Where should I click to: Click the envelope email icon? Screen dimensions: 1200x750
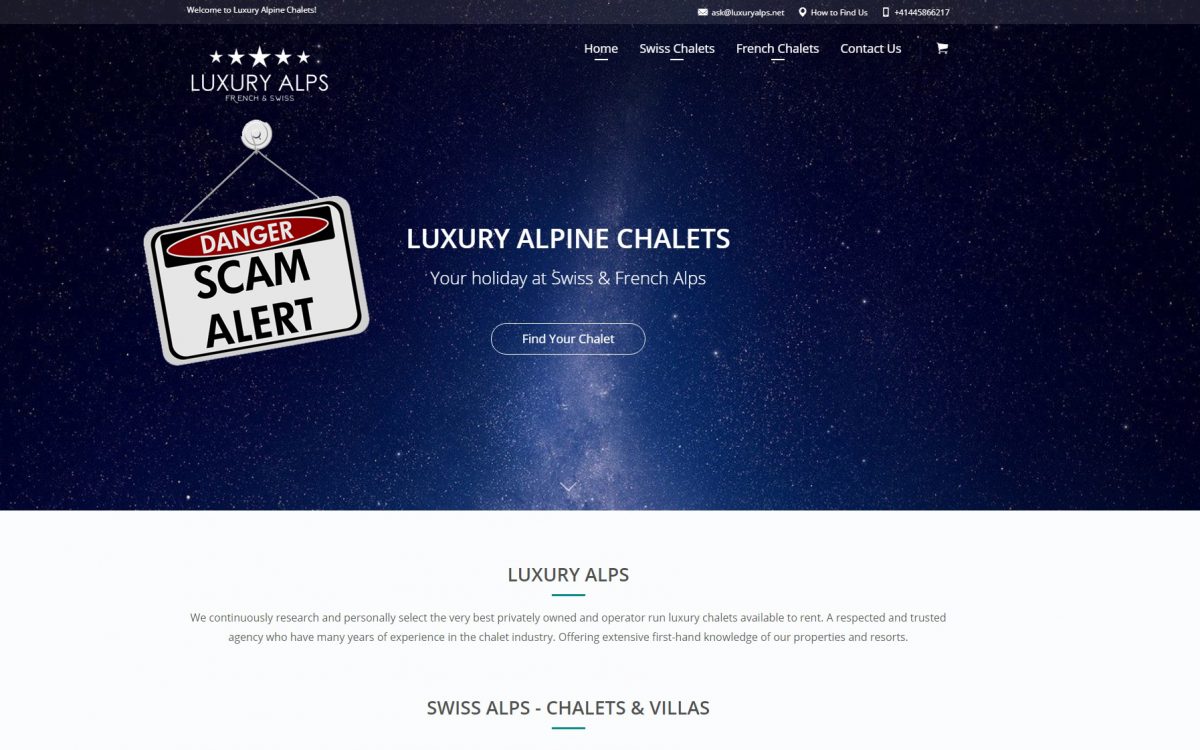tap(703, 12)
